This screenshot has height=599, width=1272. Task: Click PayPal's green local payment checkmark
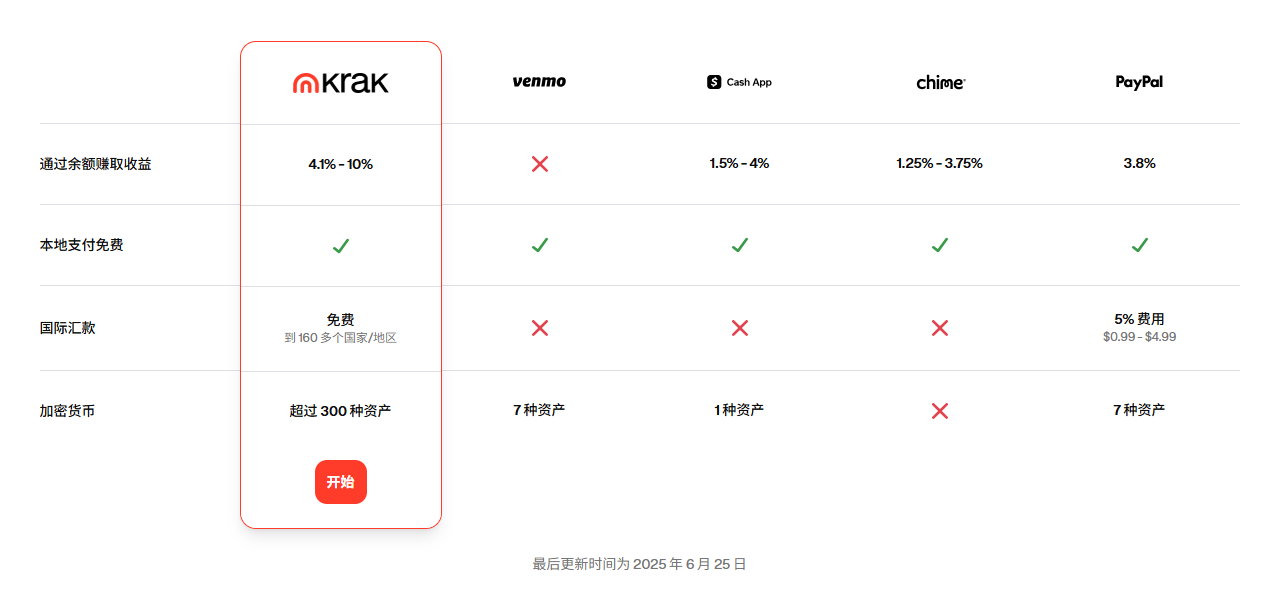pyautogui.click(x=1139, y=245)
